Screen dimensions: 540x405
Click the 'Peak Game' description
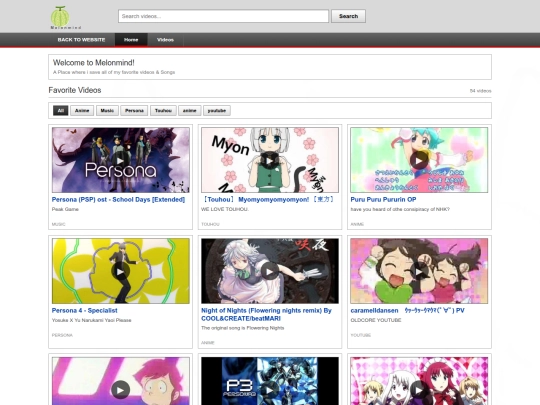(x=65, y=209)
